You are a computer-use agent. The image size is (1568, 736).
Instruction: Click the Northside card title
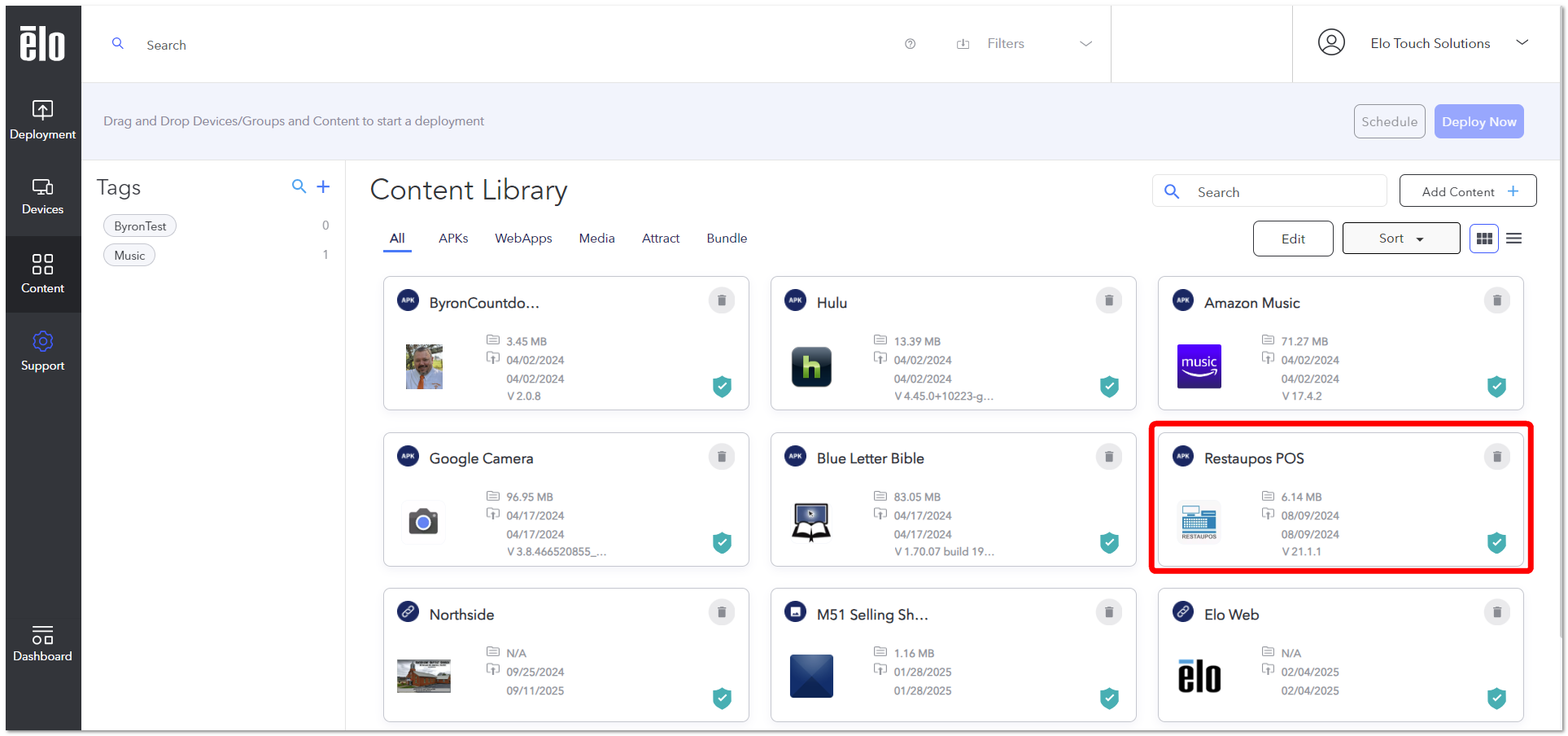461,615
